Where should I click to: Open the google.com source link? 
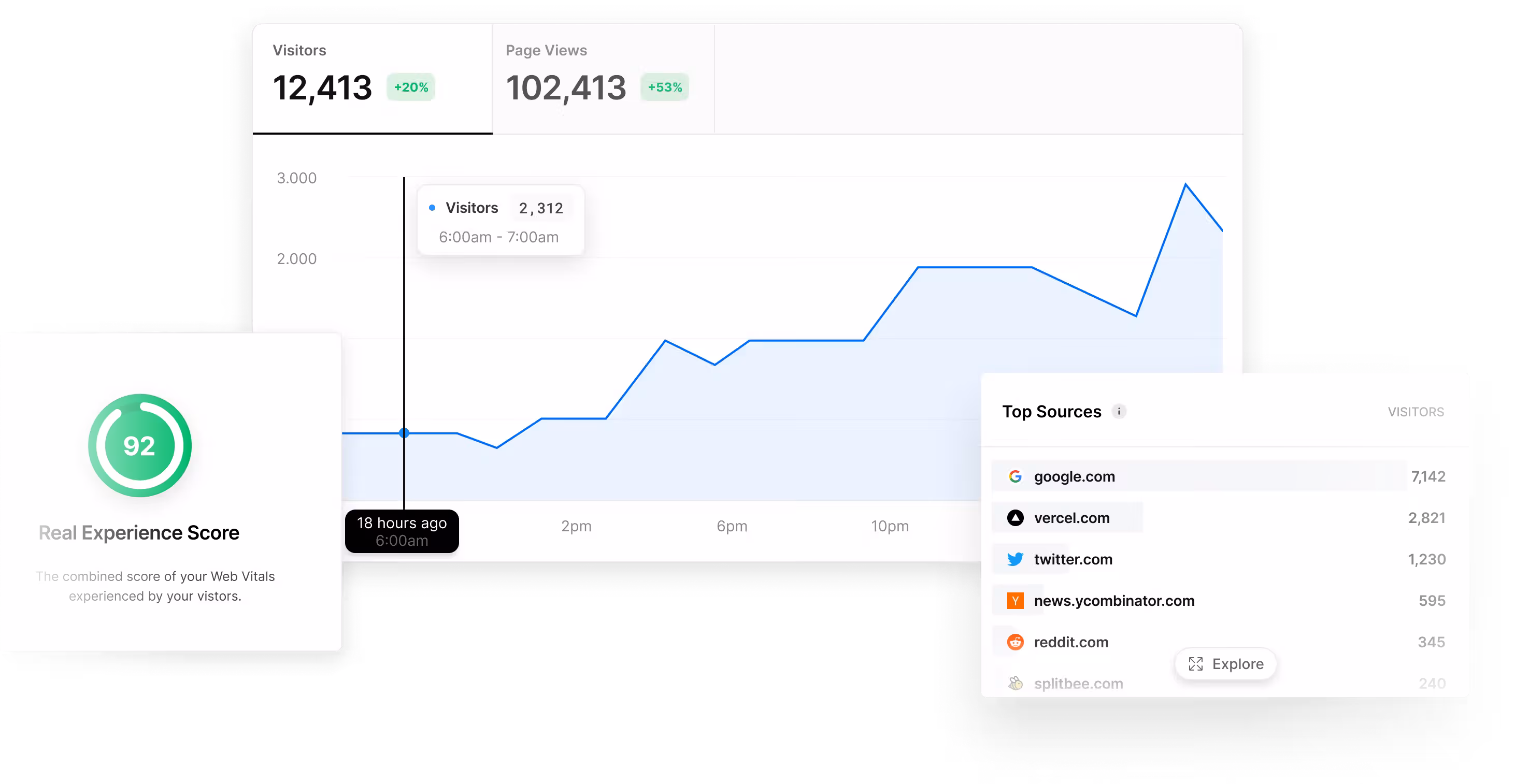(x=1074, y=476)
